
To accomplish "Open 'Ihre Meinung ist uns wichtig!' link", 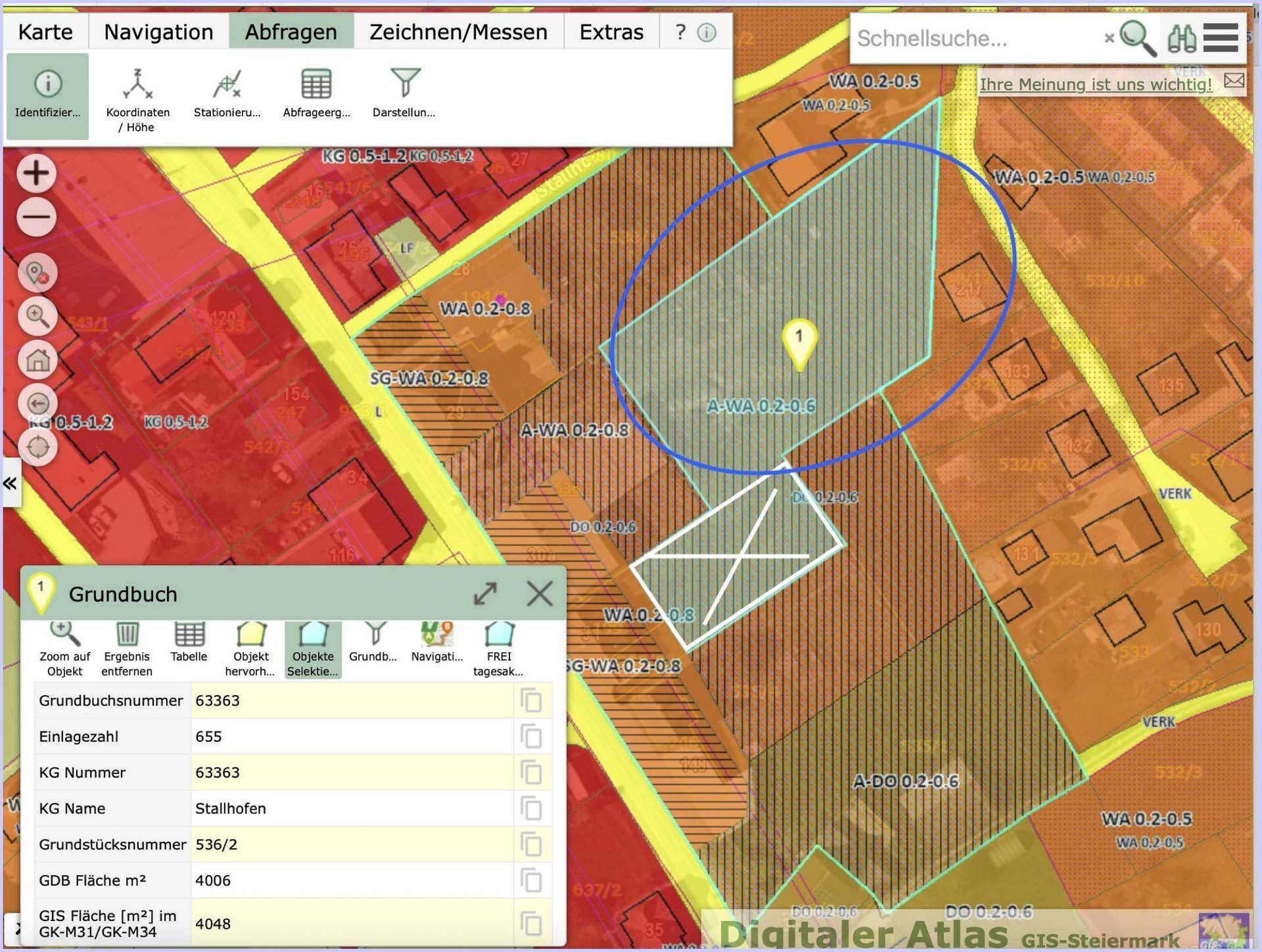I will click(1096, 84).
